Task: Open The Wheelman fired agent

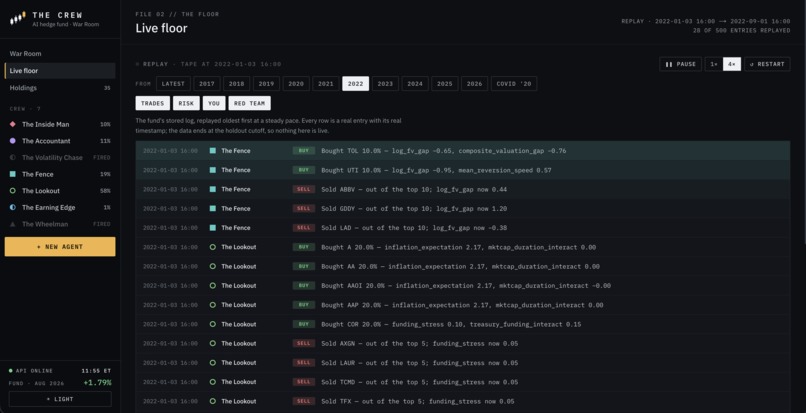Action: pos(60,224)
